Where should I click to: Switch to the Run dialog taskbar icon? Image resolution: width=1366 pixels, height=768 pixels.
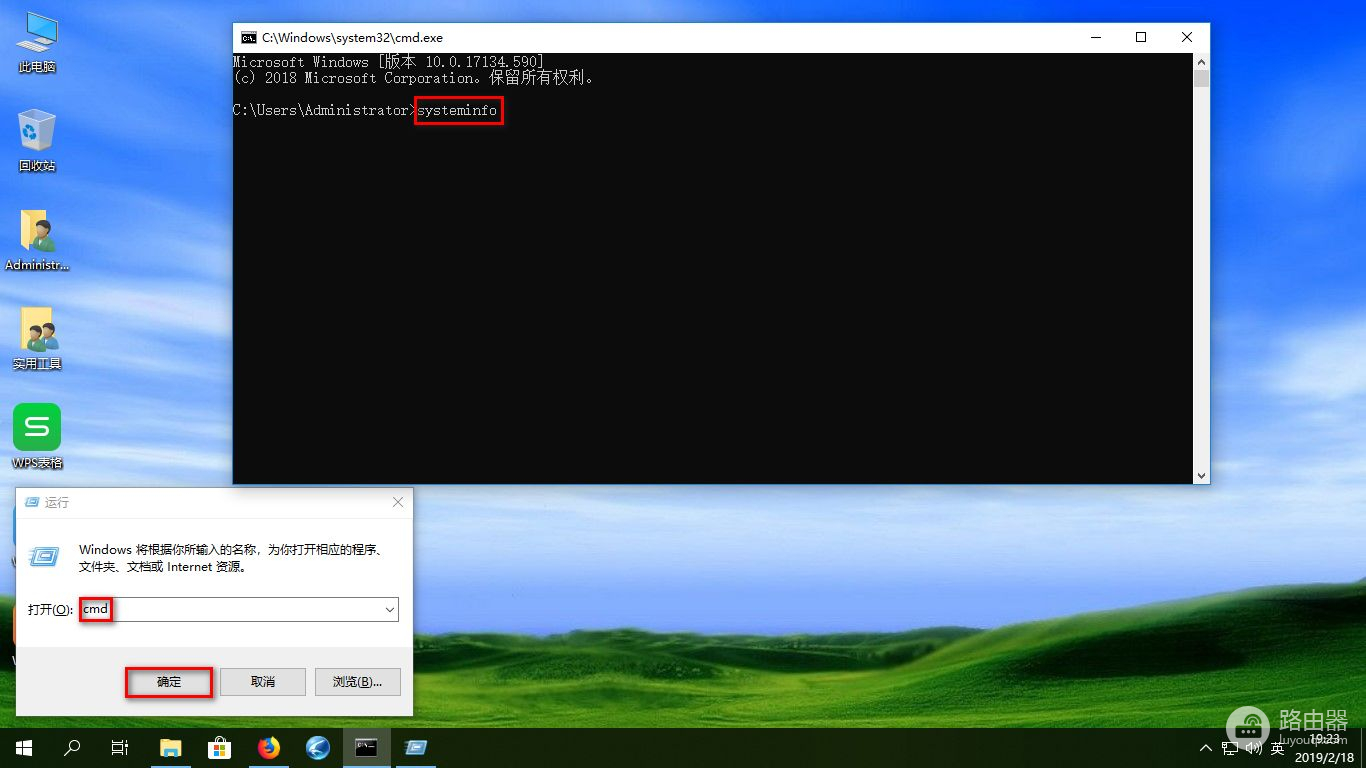pyautogui.click(x=416, y=747)
